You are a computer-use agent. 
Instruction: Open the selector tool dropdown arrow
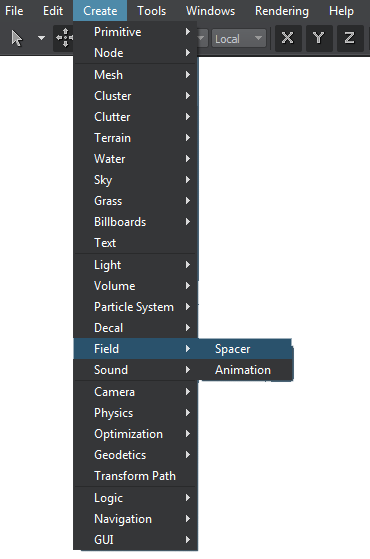click(x=41, y=38)
